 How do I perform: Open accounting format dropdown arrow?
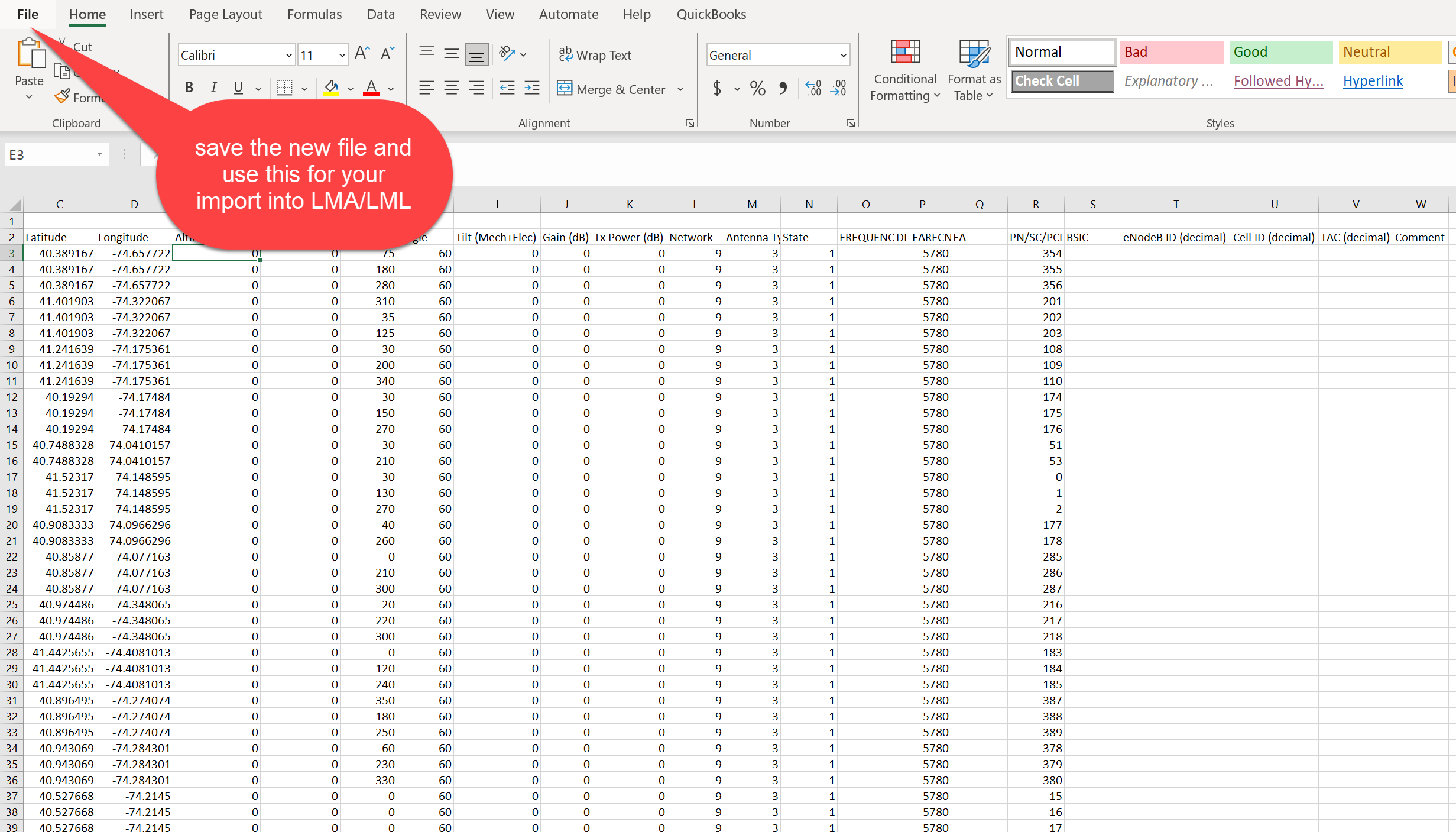[x=737, y=89]
